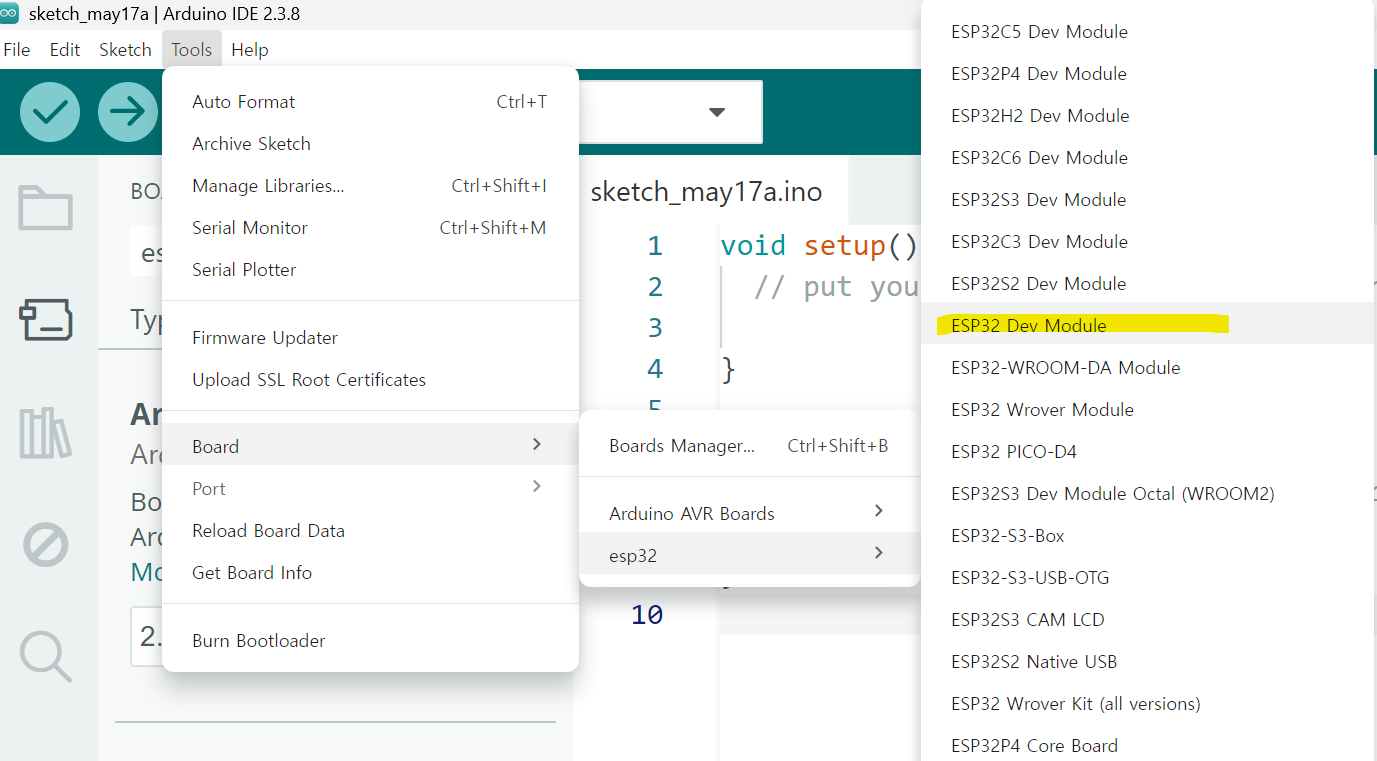Image resolution: width=1377 pixels, height=761 pixels.
Task: Choose Archive Sketch
Action: click(370, 144)
